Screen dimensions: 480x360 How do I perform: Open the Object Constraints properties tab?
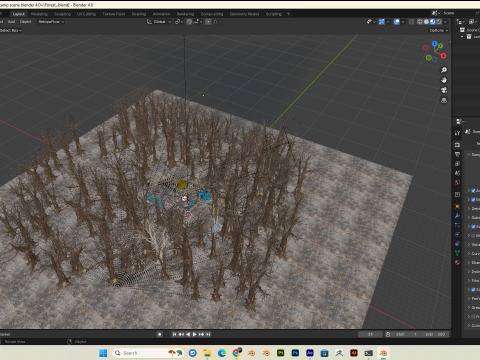457,244
